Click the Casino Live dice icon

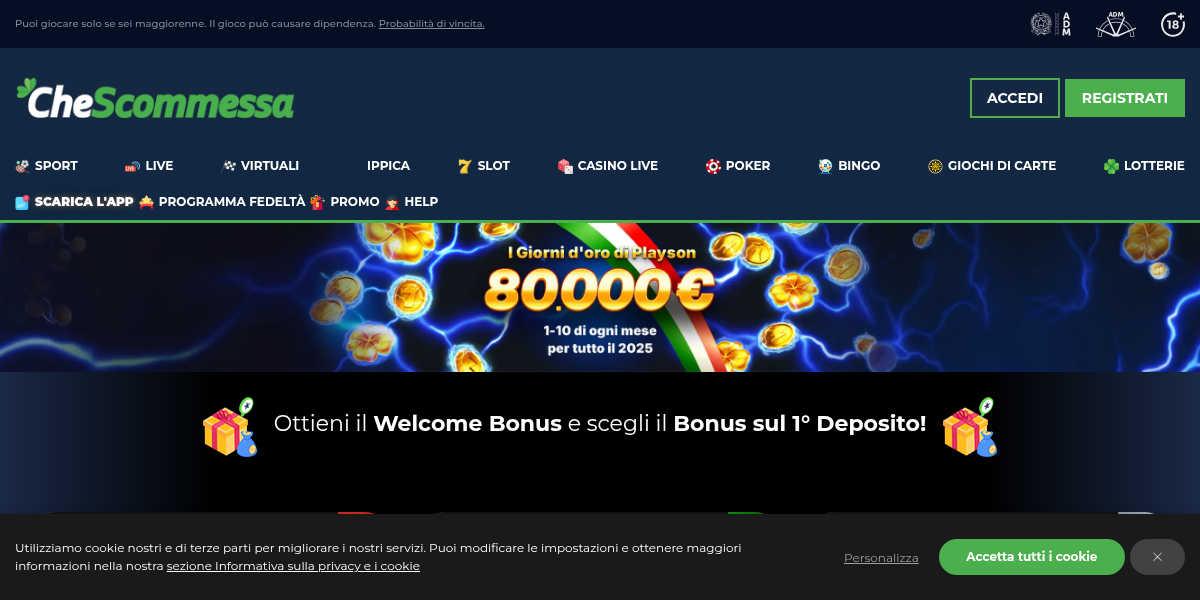pyautogui.click(x=565, y=166)
